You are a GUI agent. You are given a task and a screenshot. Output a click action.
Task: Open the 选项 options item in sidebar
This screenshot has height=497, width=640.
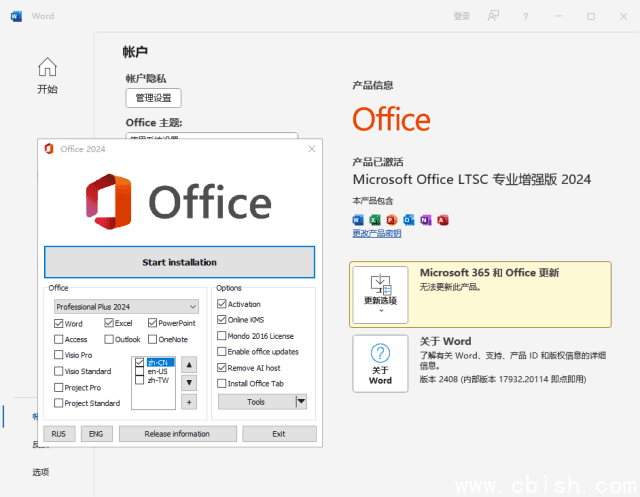point(40,472)
